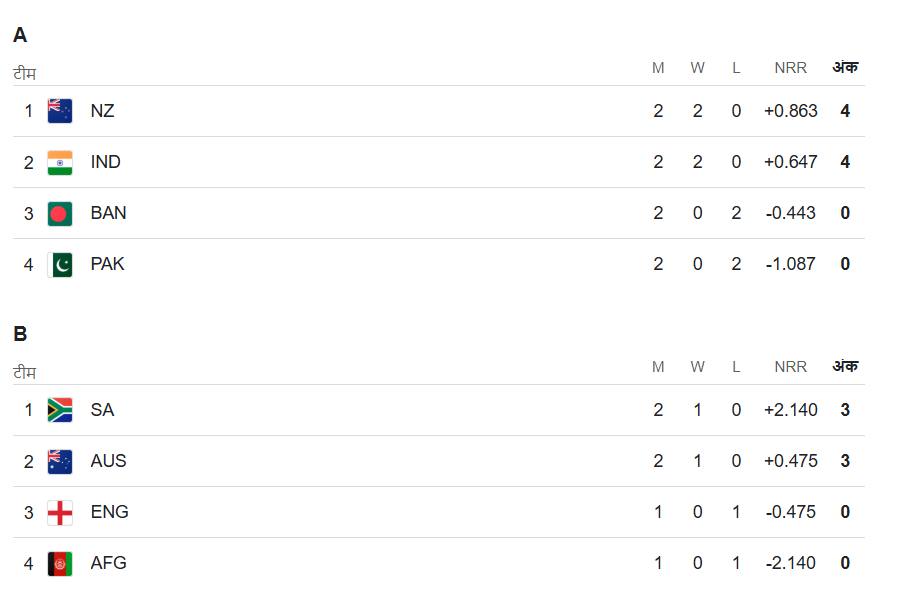Open the AUS team link

108,461
